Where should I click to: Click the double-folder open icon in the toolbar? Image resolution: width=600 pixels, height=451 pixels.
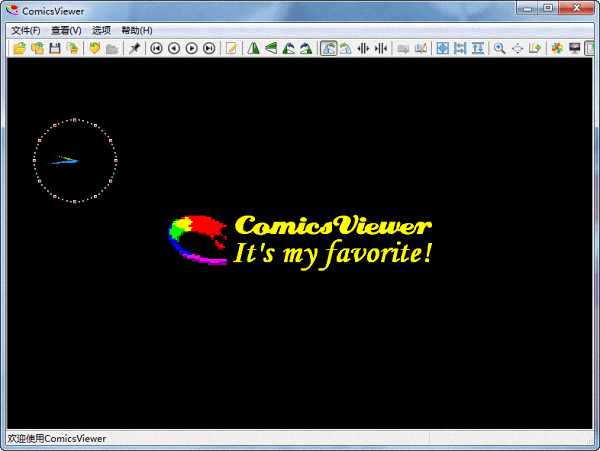pyautogui.click(x=38, y=48)
